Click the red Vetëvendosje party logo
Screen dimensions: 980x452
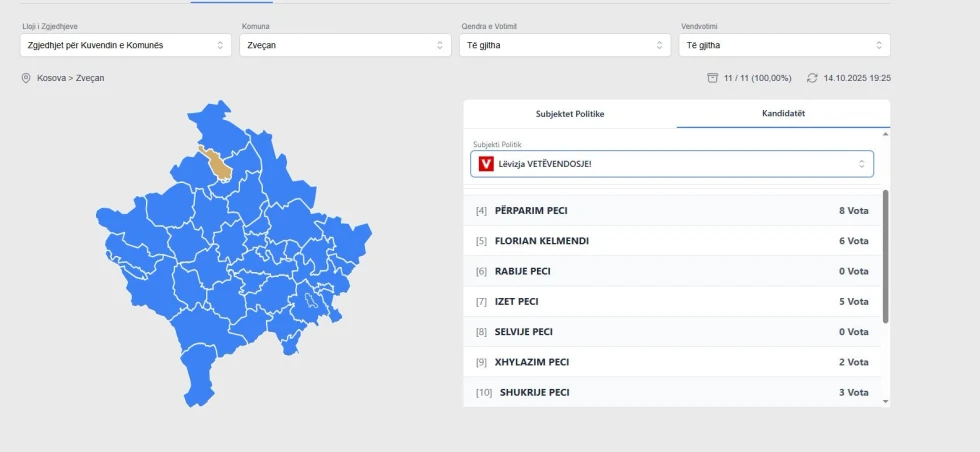[486, 163]
